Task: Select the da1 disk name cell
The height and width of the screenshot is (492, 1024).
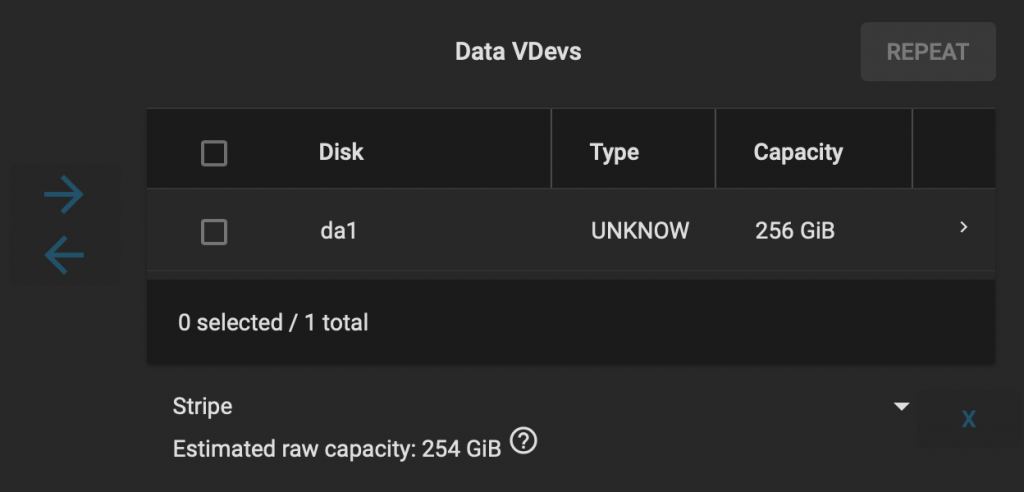Action: click(338, 231)
